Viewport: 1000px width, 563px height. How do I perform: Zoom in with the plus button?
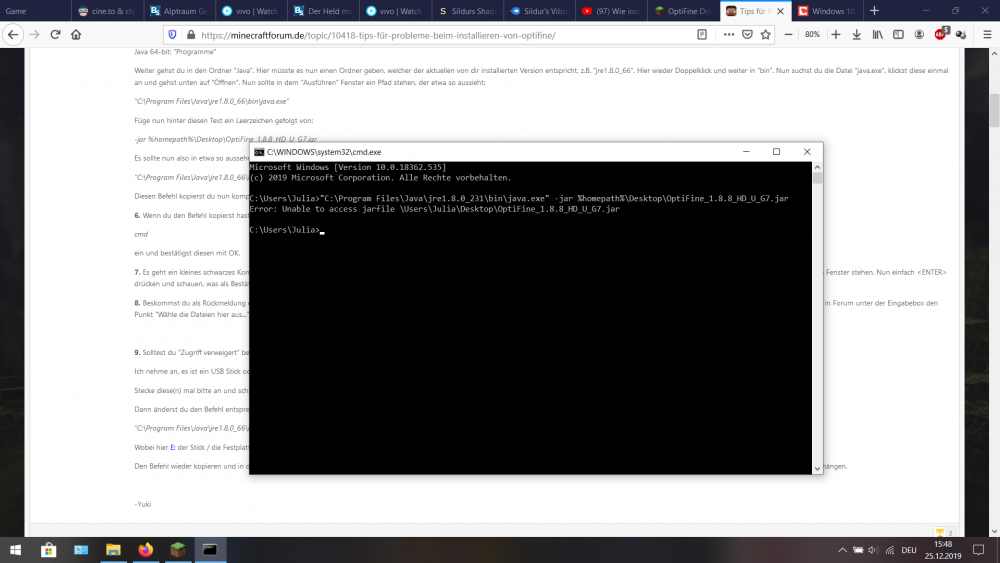835,34
